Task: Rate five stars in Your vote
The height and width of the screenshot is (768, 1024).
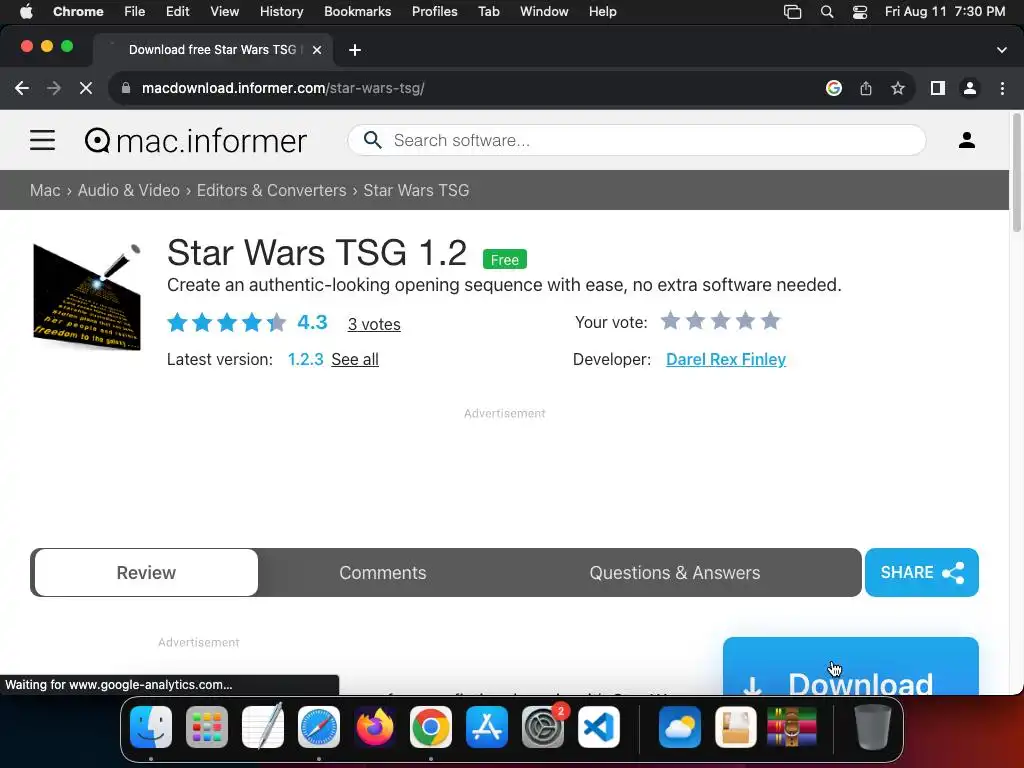Action: pyautogui.click(x=771, y=321)
